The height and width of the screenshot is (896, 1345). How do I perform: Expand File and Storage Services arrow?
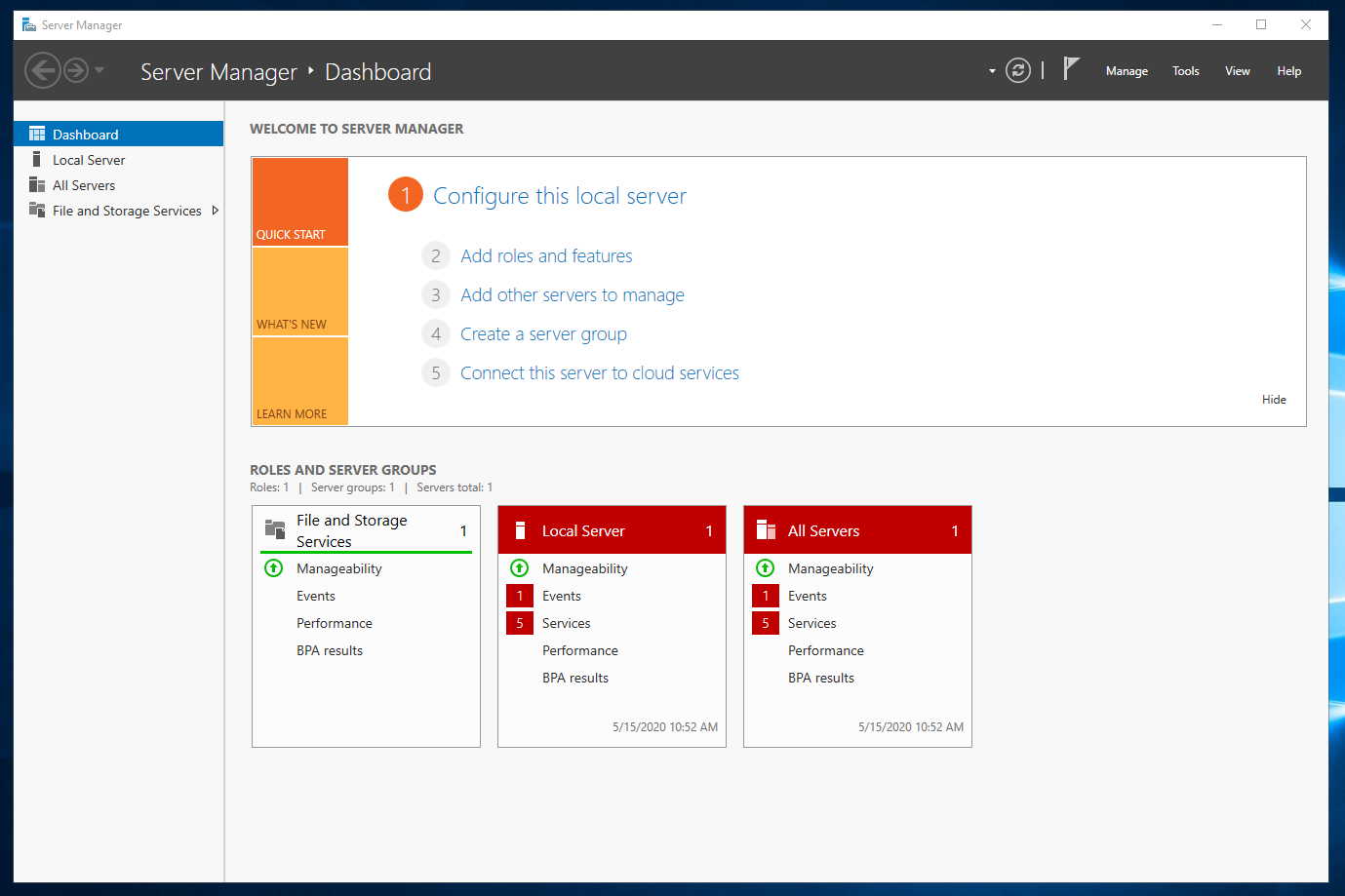pos(215,211)
